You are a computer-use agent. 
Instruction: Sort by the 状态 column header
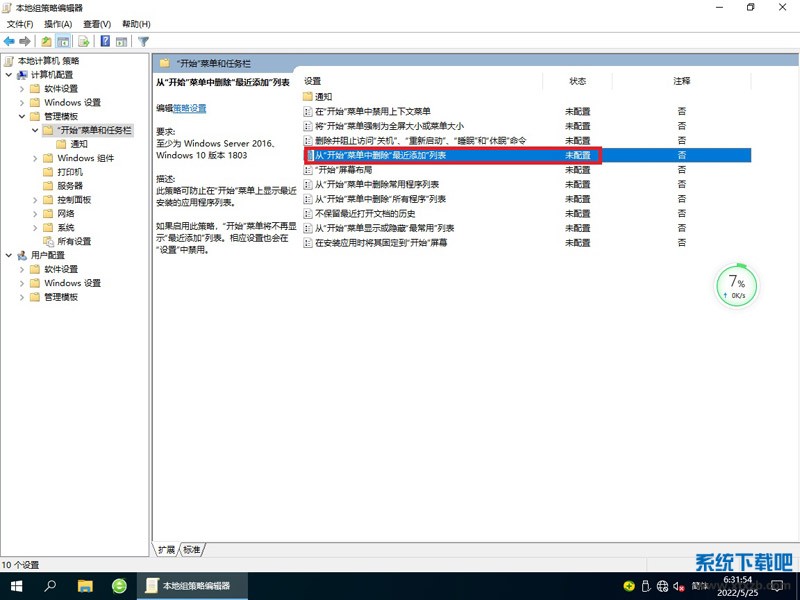(x=578, y=80)
